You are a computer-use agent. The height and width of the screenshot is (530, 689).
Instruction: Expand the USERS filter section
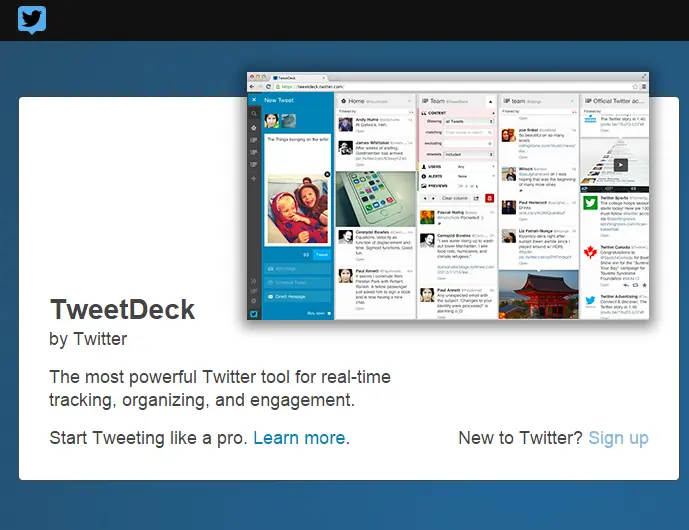[x=457, y=167]
